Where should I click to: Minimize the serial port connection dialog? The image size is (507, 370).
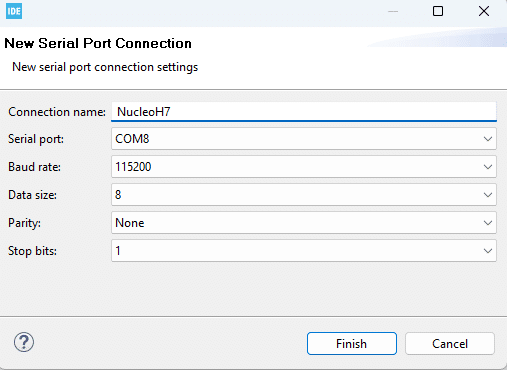point(393,11)
